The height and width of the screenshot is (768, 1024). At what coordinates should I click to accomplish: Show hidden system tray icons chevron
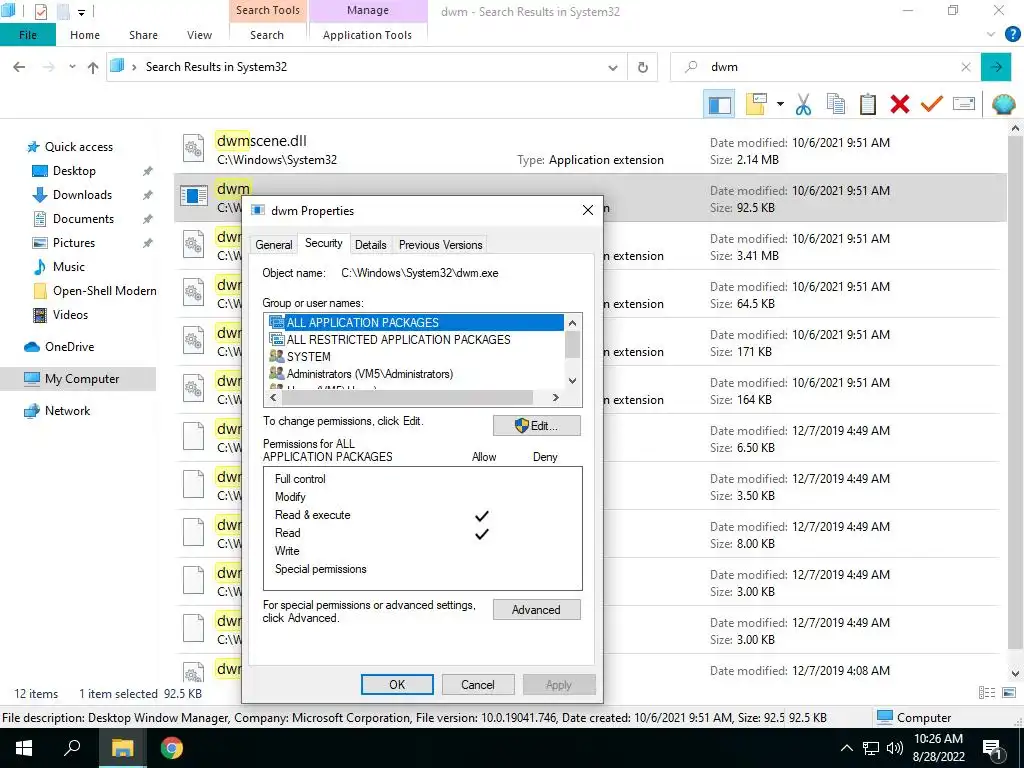(x=846, y=748)
